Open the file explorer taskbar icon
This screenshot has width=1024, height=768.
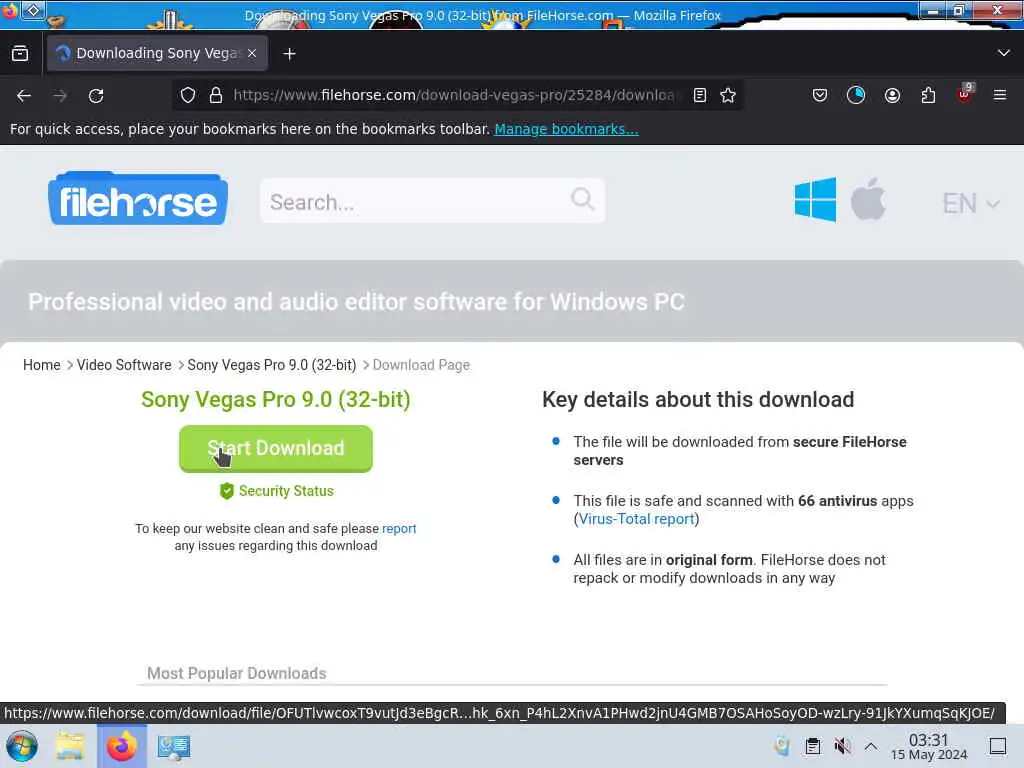(69, 746)
